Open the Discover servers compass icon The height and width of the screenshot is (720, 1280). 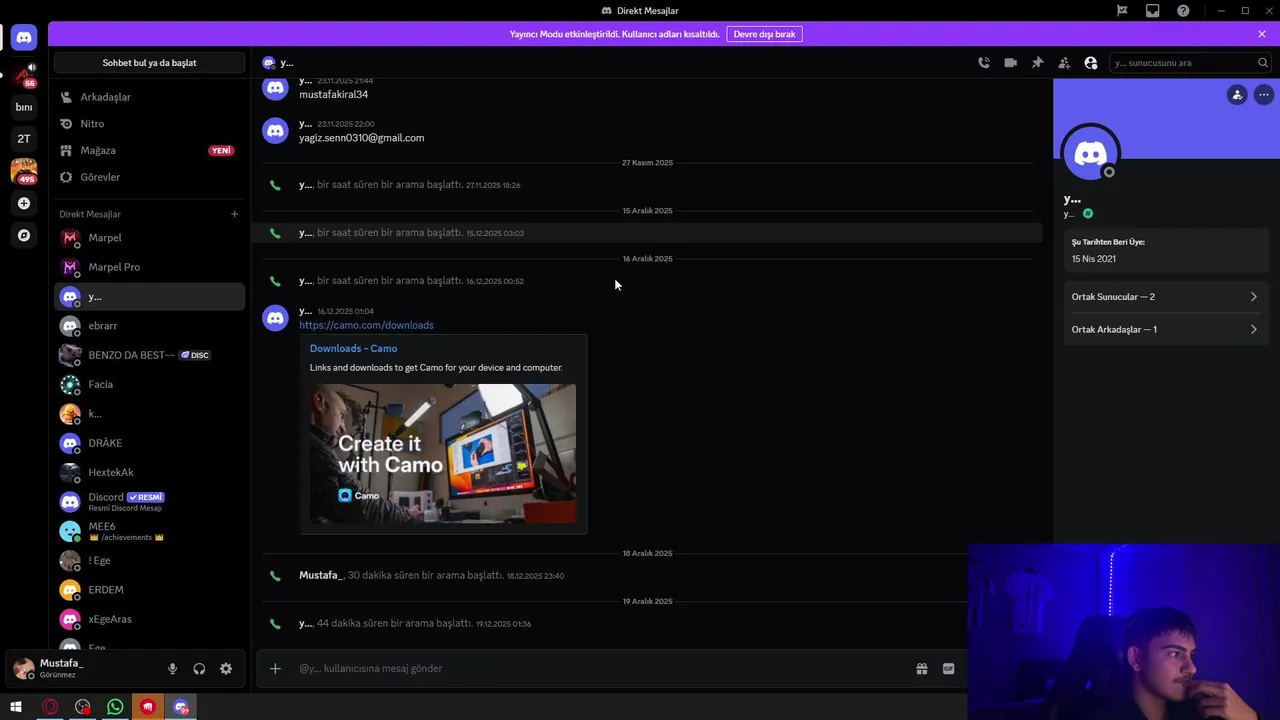(24, 235)
